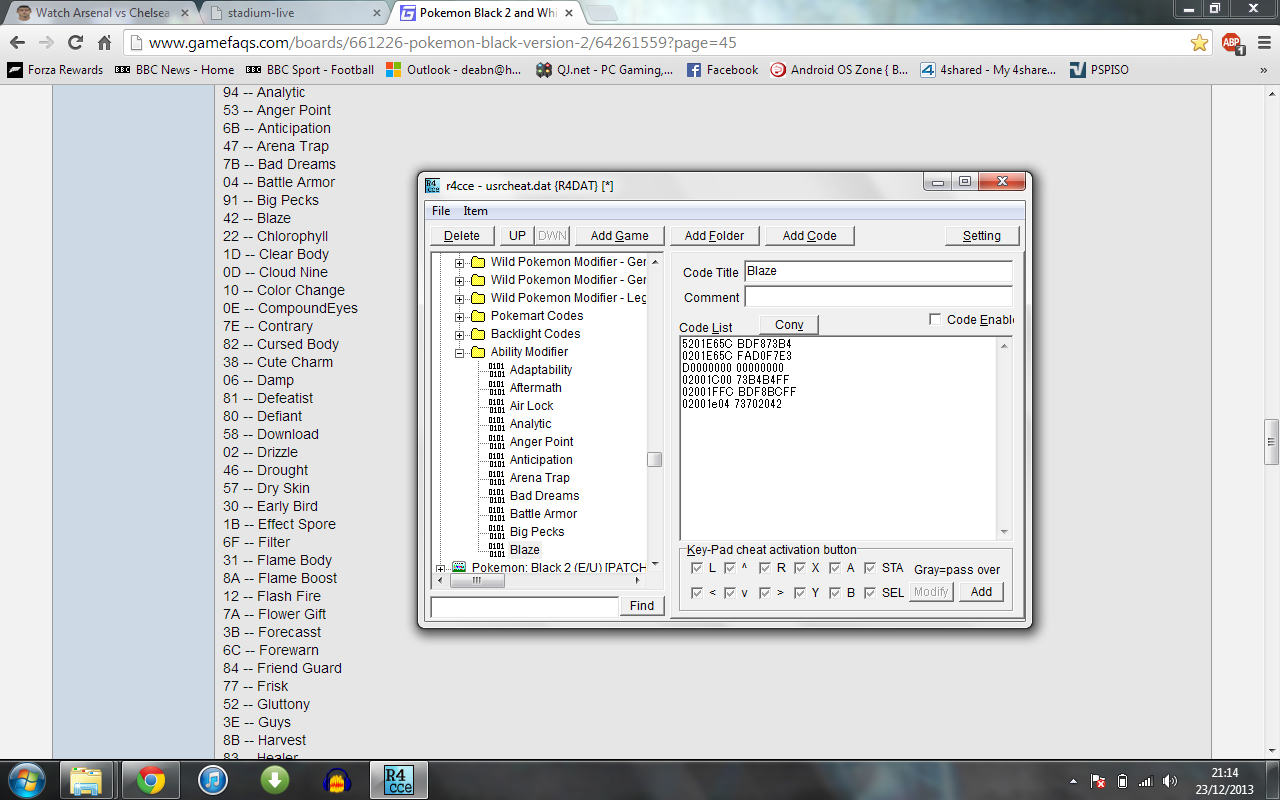1280x800 pixels.
Task: Toggle the A key checkbox
Action: [834, 568]
